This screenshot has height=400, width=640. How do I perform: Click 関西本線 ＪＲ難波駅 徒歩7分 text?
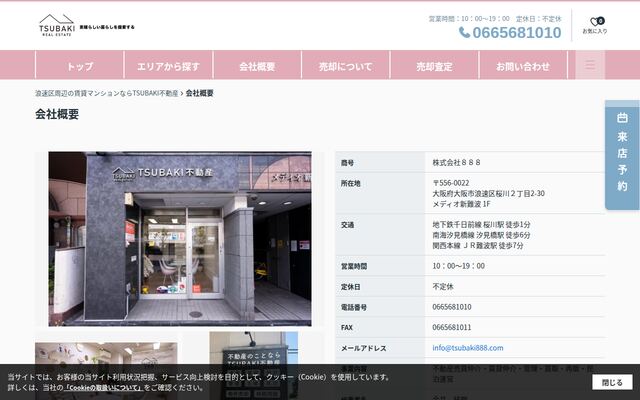tap(478, 246)
